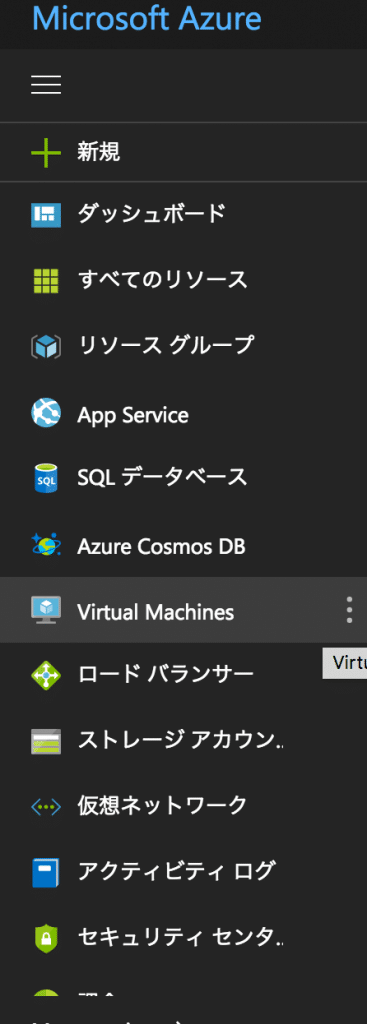This screenshot has height=1024, width=367.
Task: Open the Azure Cosmos DB text label
Action: click(x=161, y=546)
